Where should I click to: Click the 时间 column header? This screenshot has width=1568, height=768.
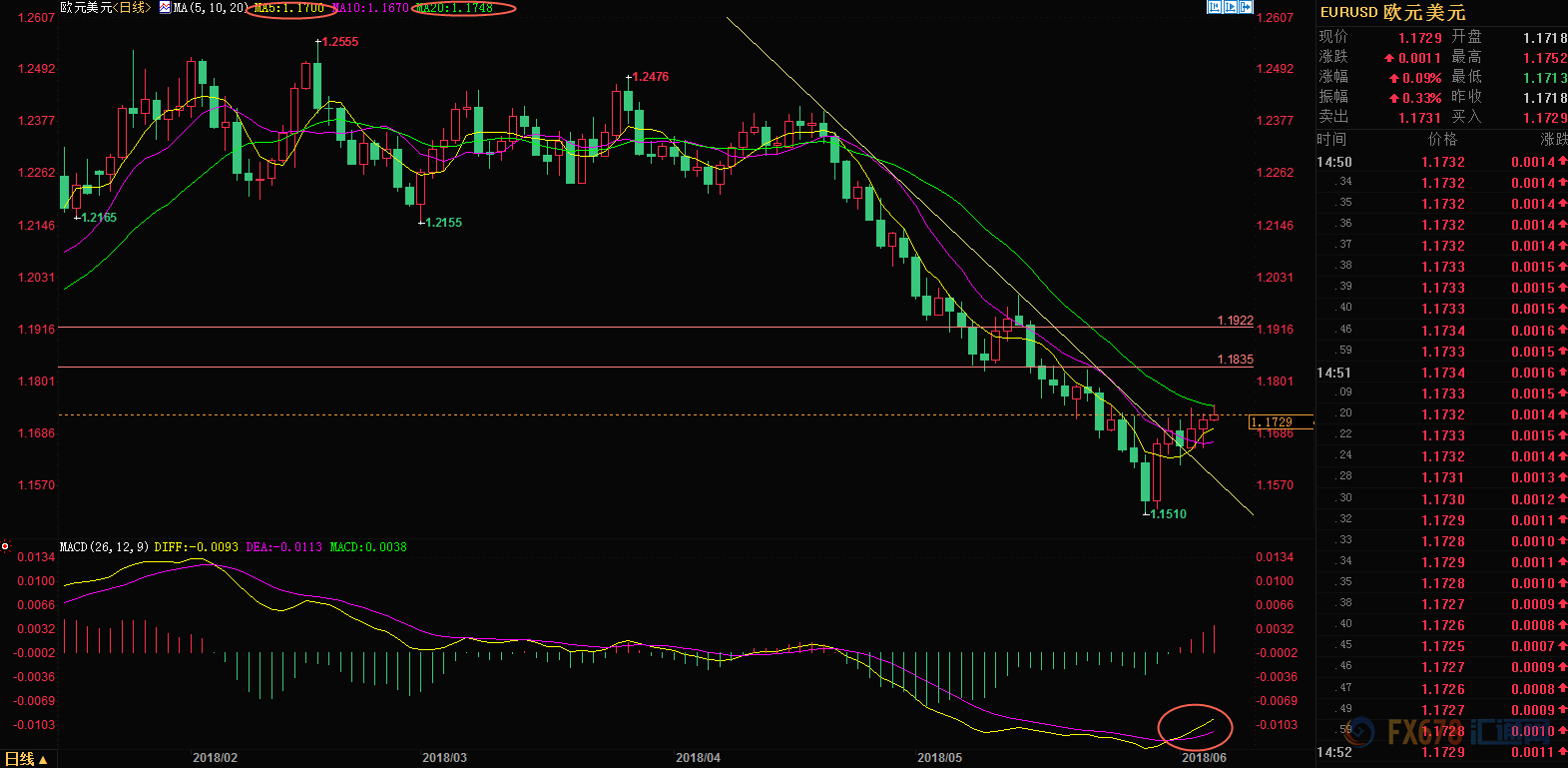(x=1331, y=140)
